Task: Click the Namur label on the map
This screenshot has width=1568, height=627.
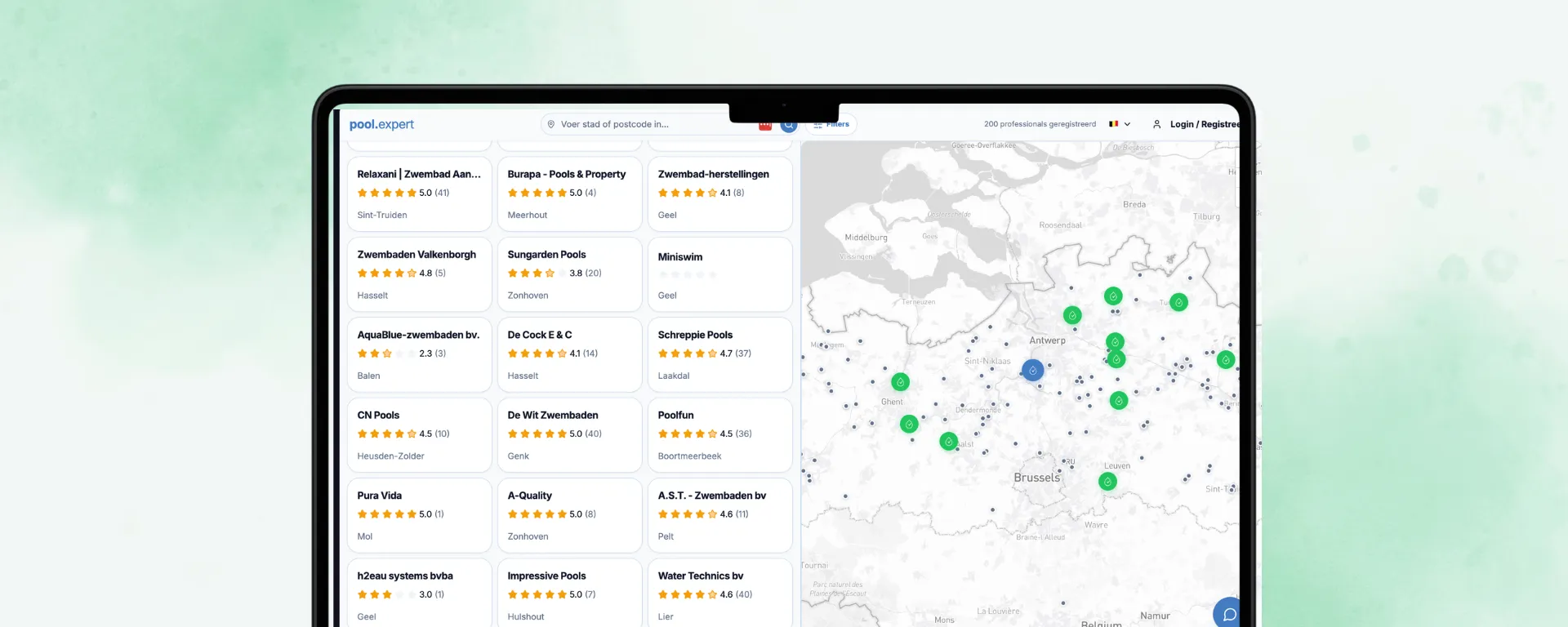Action: click(1155, 616)
